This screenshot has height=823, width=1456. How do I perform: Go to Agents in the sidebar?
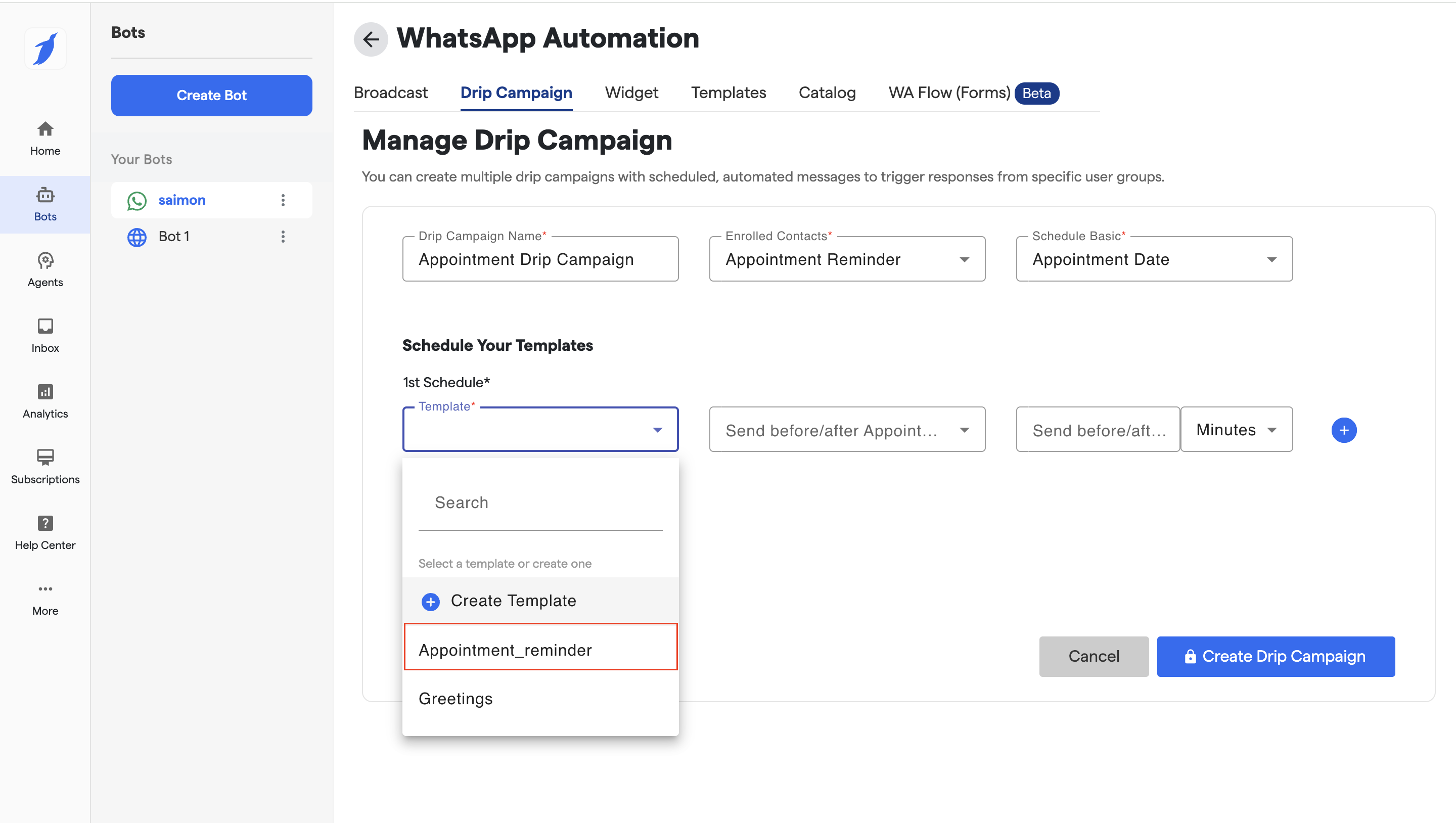[45, 269]
